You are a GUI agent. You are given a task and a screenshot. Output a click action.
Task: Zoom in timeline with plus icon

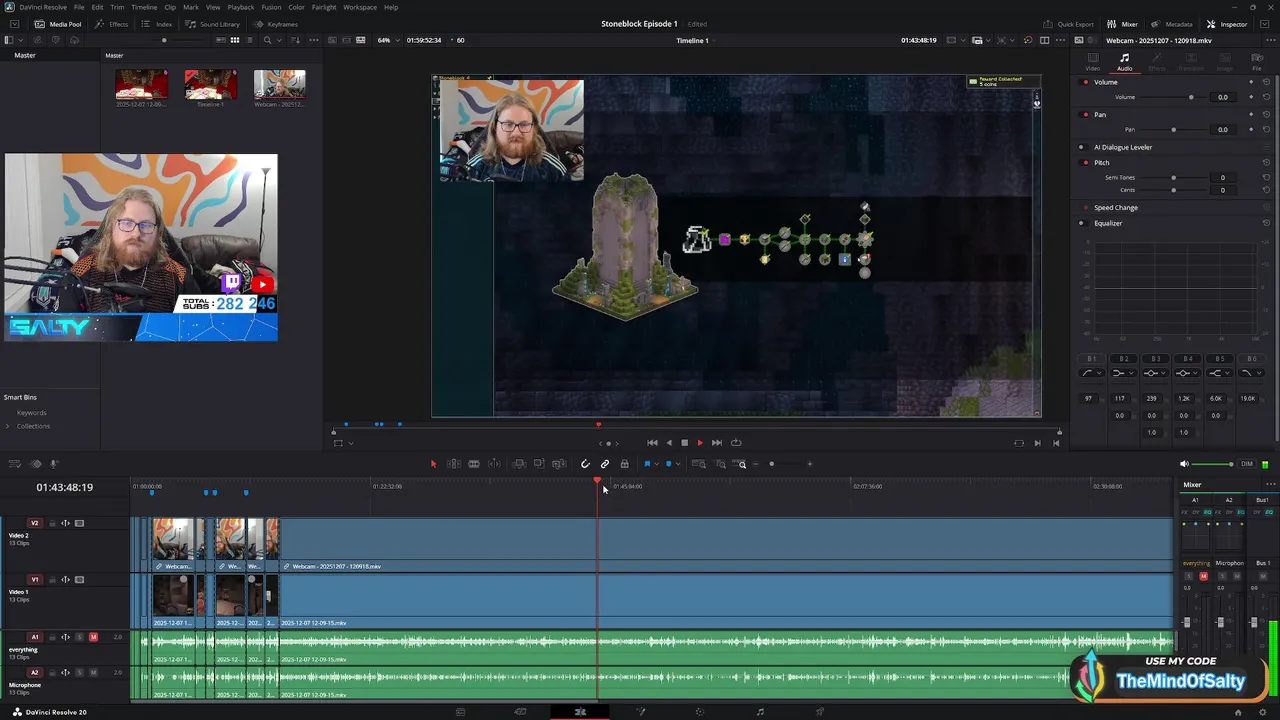click(810, 464)
